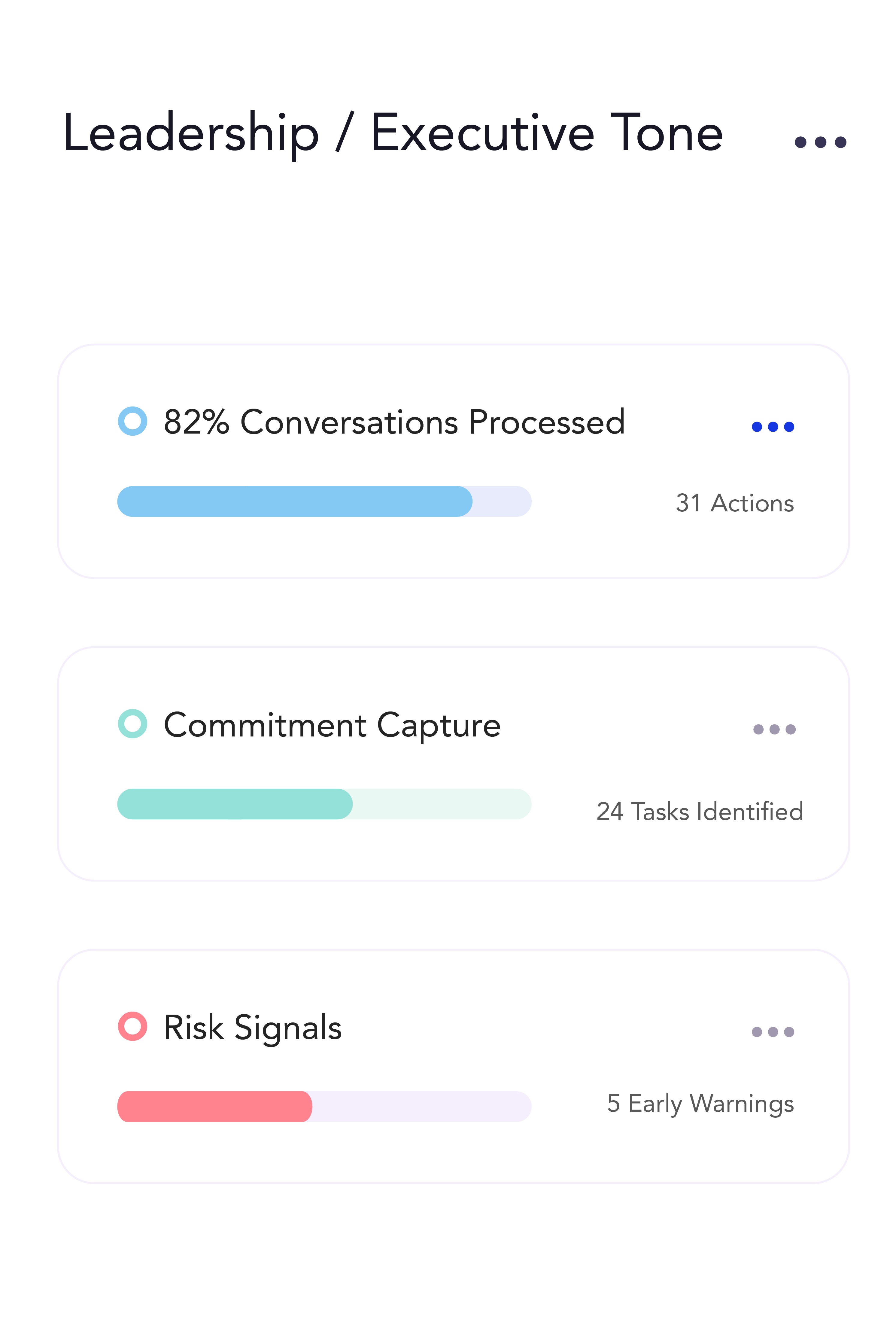Open the three-dot menu on Risk Signals card
Image resolution: width=896 pixels, height=1322 pixels.
[x=773, y=1032]
